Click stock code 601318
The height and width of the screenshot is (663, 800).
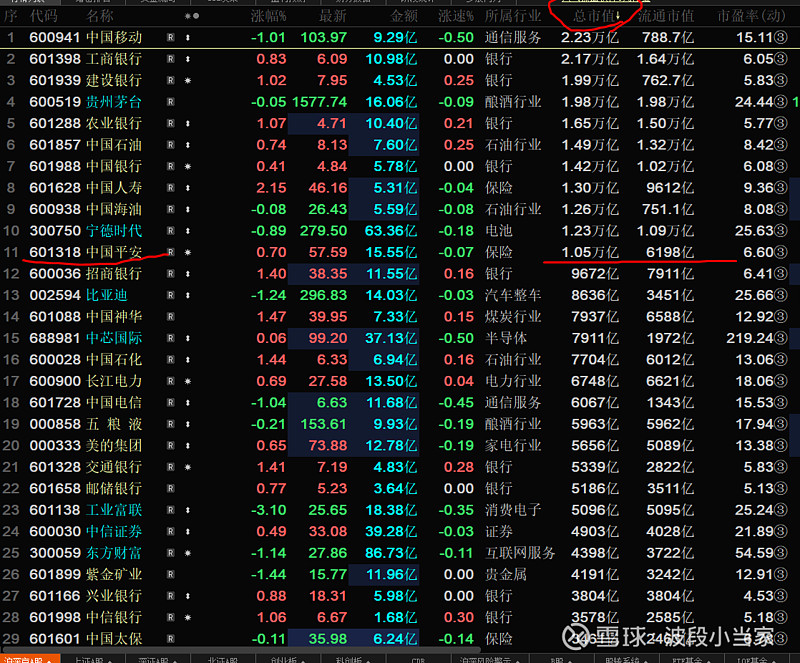[x=55, y=252]
